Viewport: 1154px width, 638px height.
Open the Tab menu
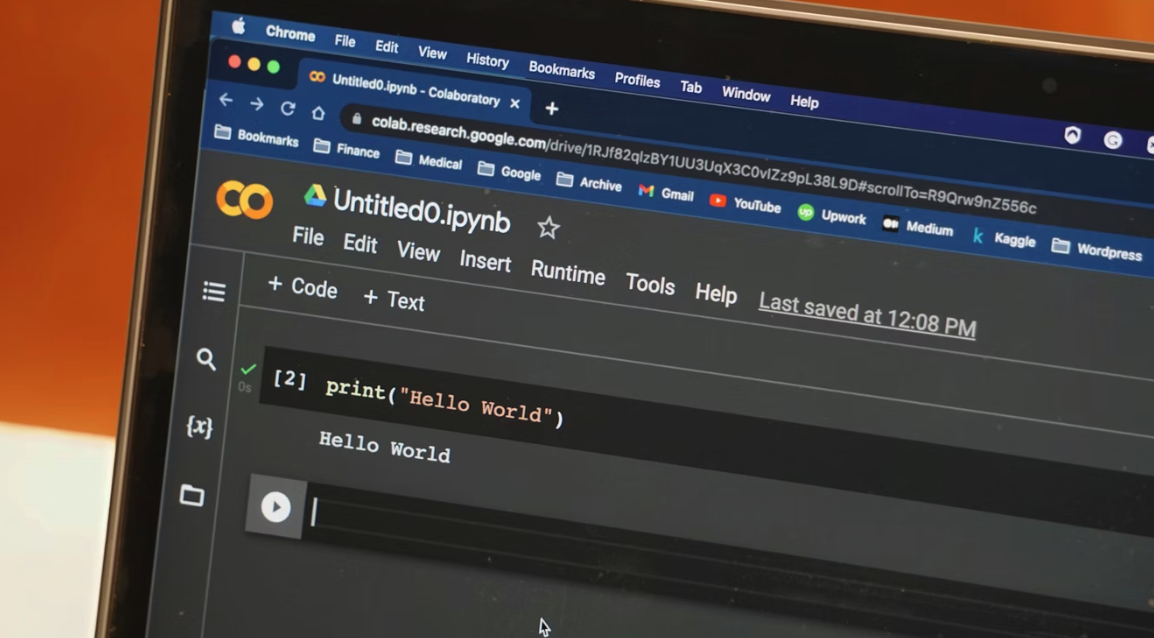coord(690,87)
